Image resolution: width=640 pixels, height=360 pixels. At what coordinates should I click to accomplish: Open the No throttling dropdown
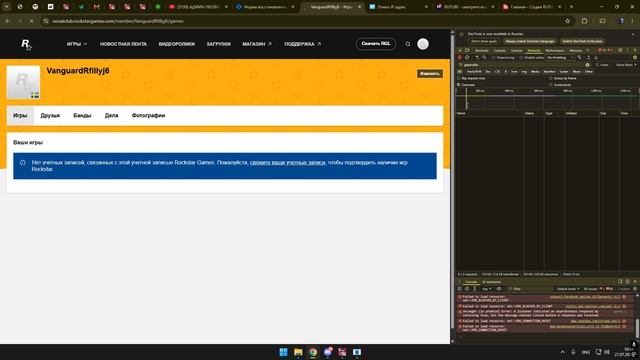(560, 58)
